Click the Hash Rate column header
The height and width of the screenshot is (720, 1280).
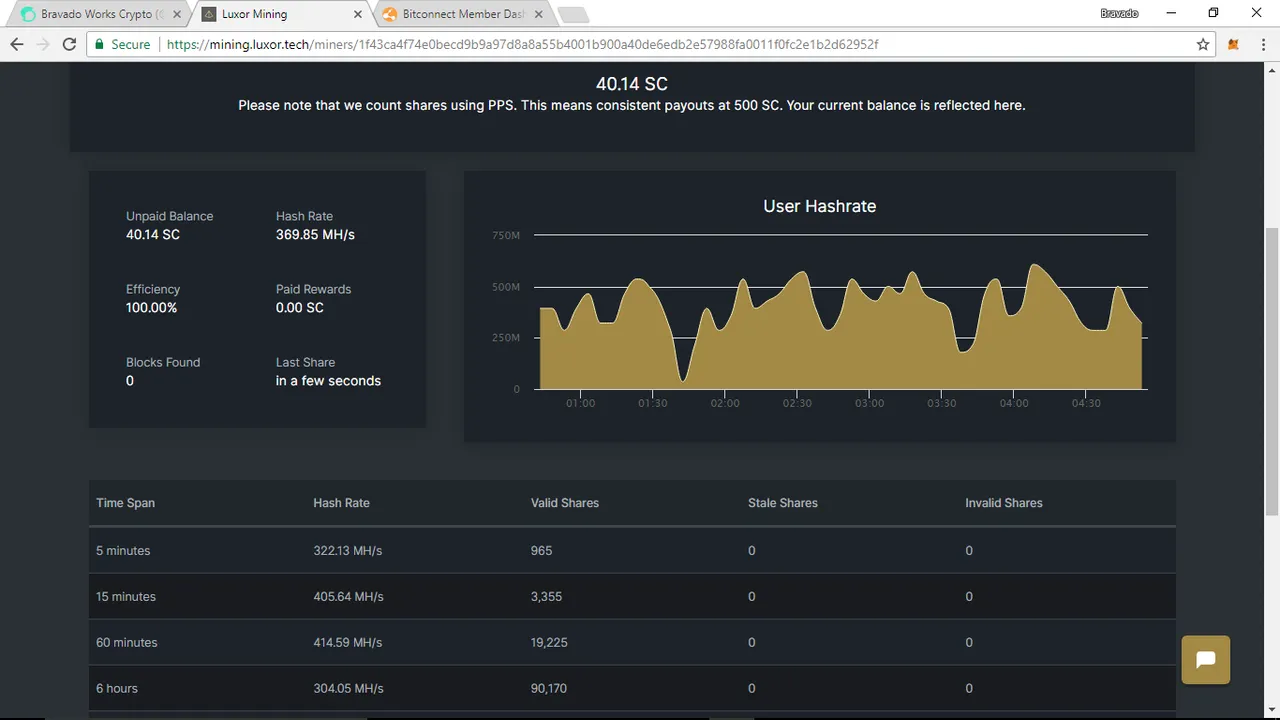pos(341,503)
